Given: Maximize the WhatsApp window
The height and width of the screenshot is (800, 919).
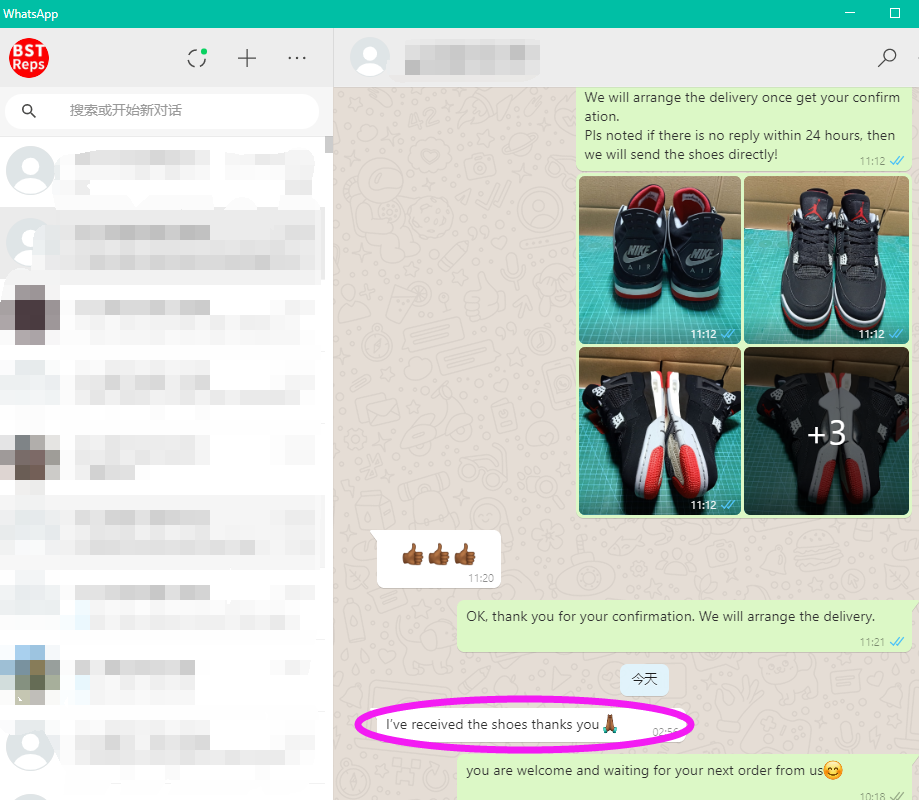Looking at the screenshot, I should 894,13.
